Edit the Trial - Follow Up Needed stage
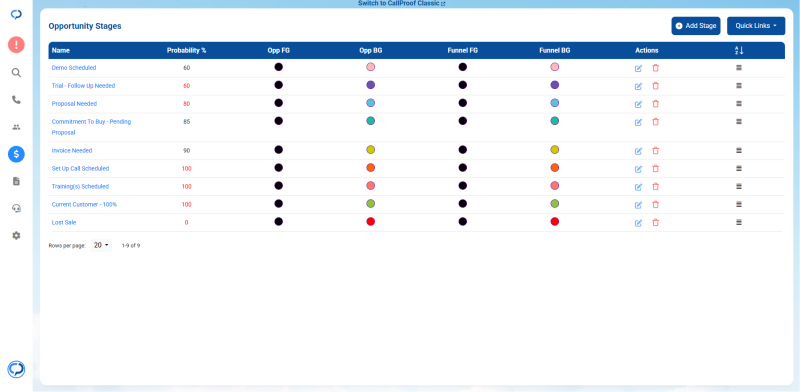Viewport: 800px width, 392px height. tap(638, 86)
